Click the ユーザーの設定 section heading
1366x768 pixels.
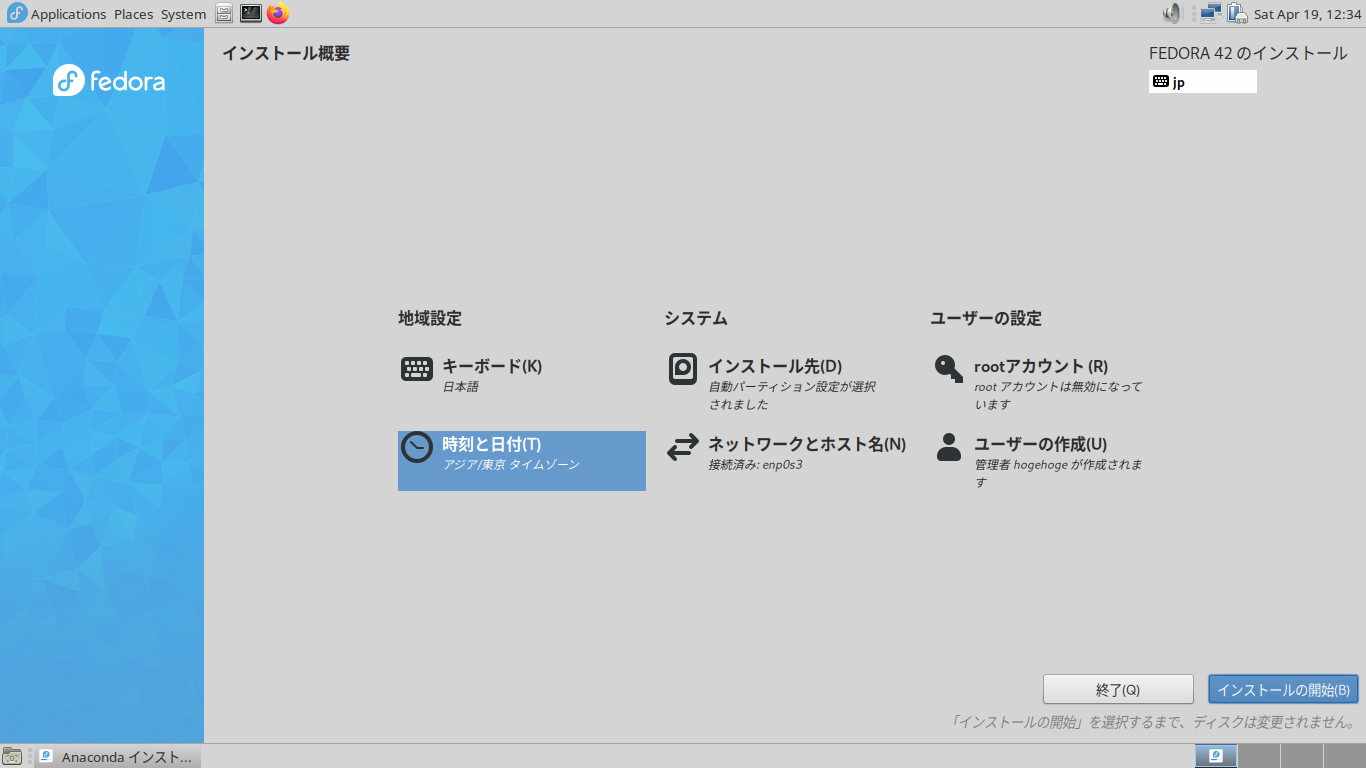click(986, 318)
